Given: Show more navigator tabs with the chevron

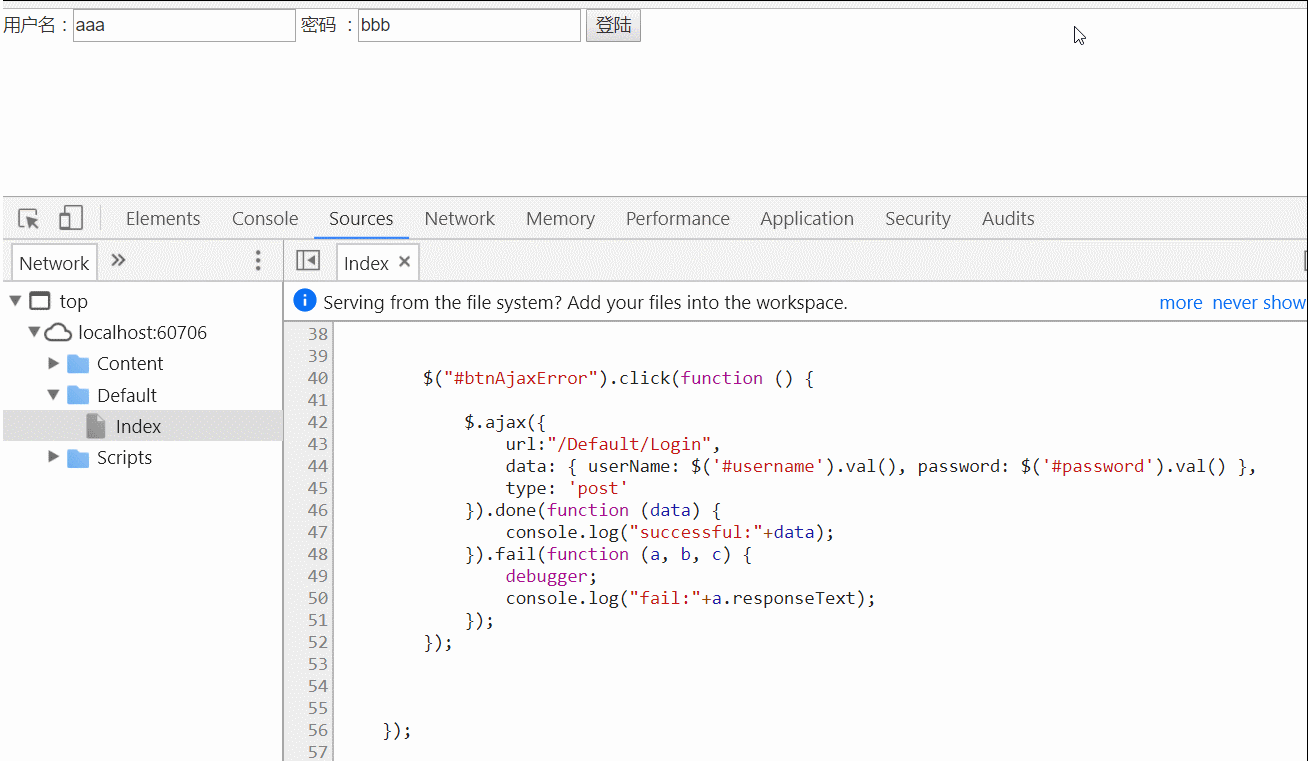Looking at the screenshot, I should [x=118, y=261].
